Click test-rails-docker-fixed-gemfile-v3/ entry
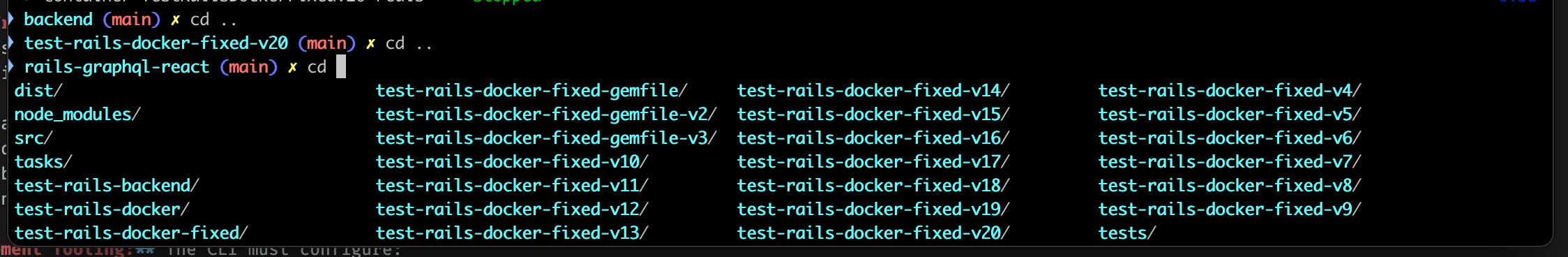The image size is (1568, 257). (x=546, y=138)
